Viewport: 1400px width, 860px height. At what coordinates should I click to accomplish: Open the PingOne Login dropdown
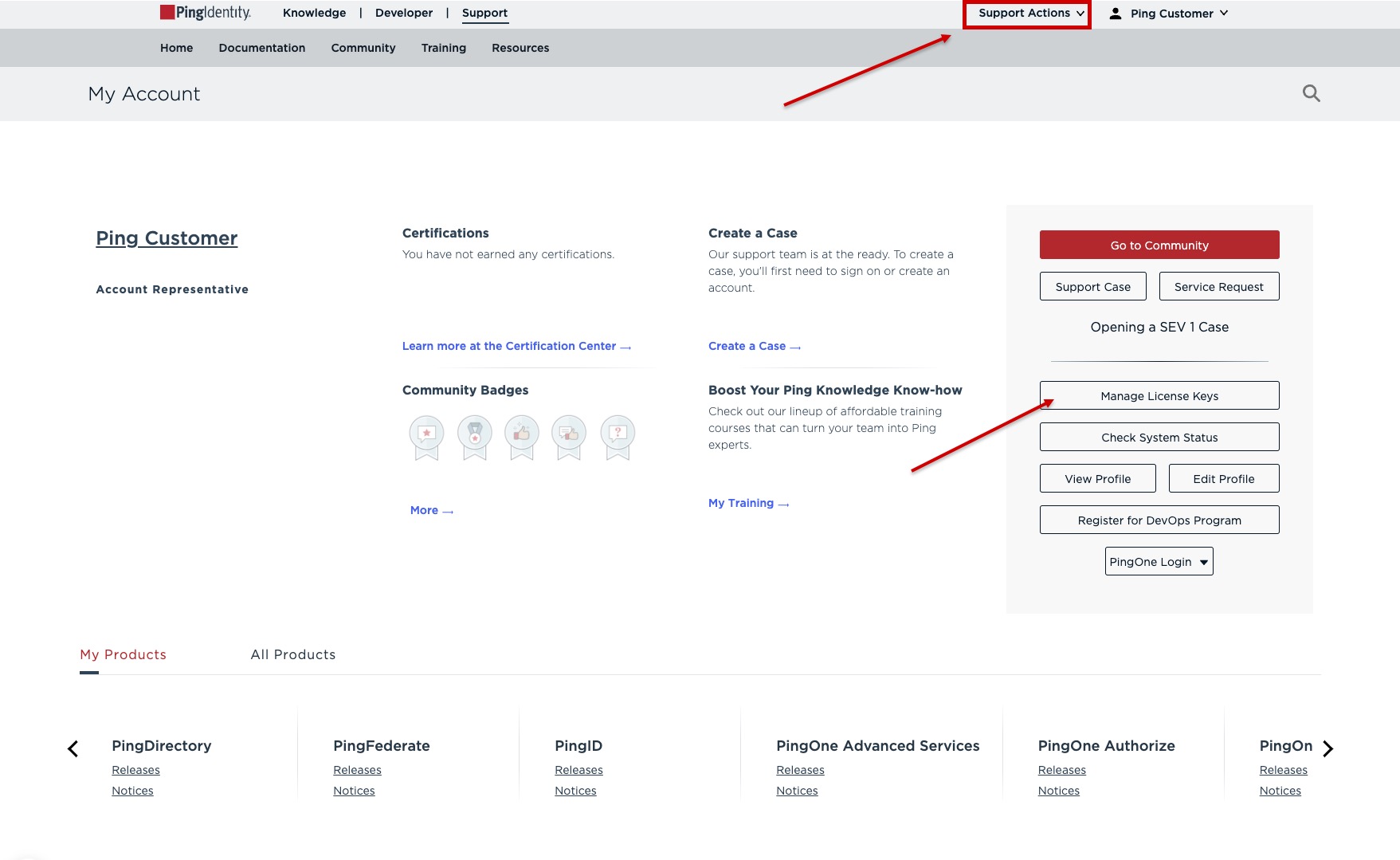click(x=1159, y=562)
